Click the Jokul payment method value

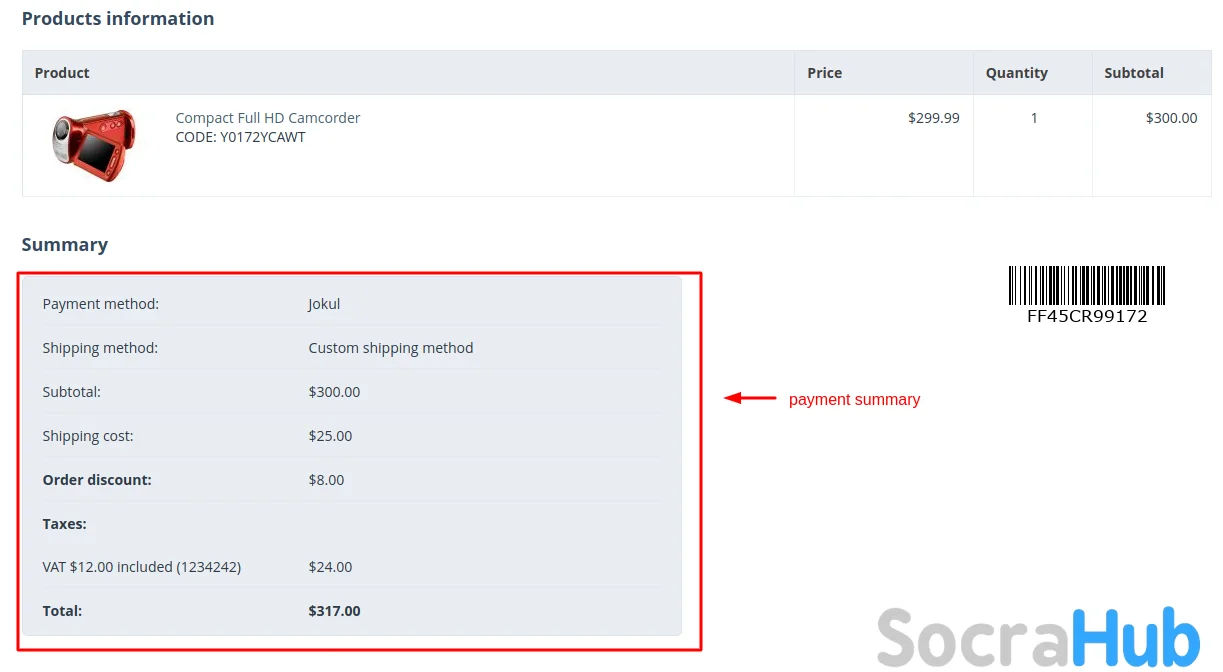pyautogui.click(x=324, y=304)
